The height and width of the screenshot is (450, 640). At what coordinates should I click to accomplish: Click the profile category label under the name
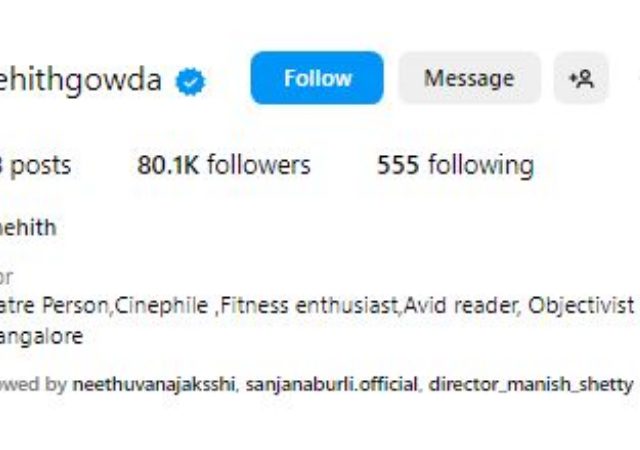tap(6, 277)
